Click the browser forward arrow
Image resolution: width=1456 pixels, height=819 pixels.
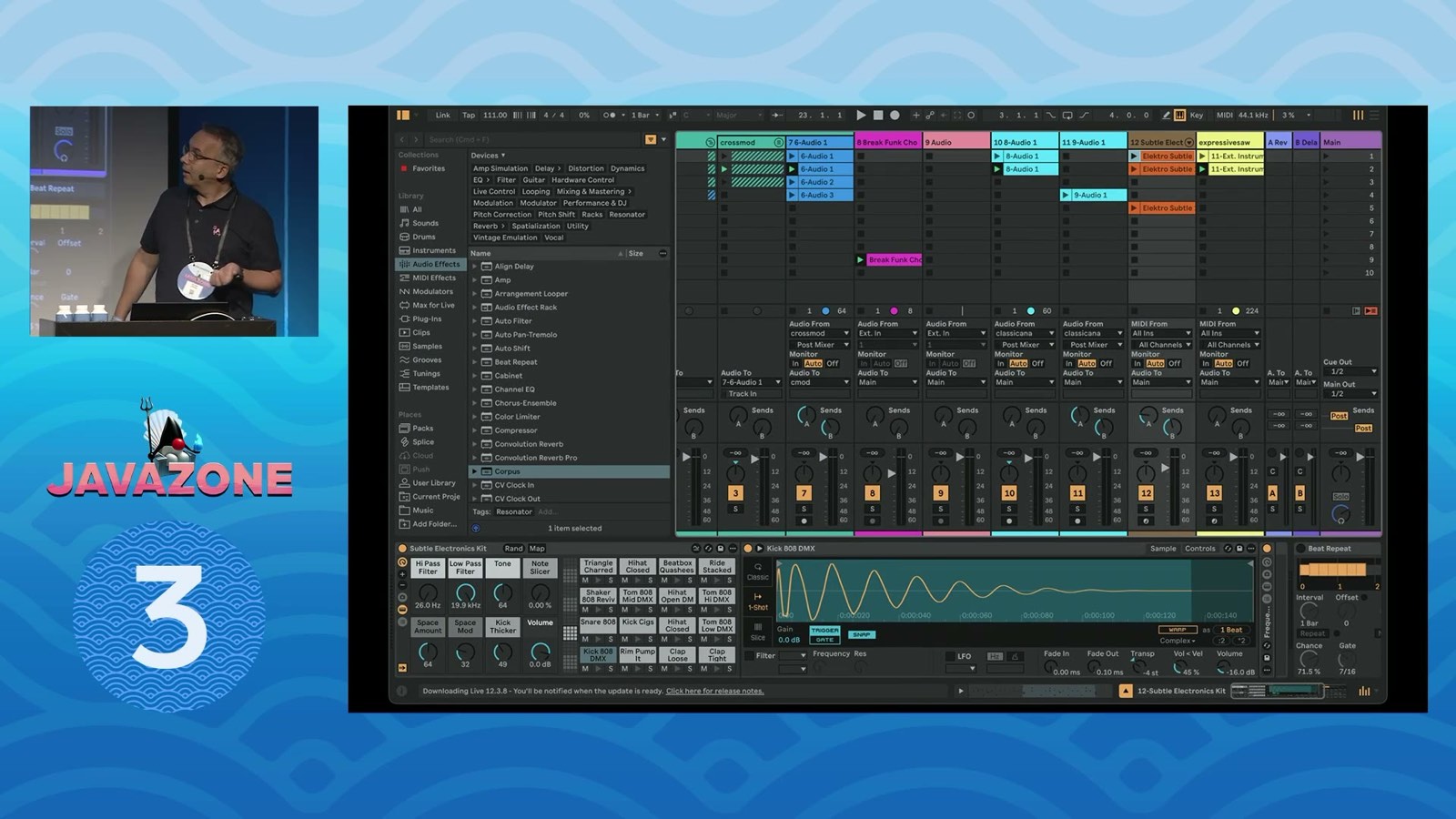pos(416,140)
